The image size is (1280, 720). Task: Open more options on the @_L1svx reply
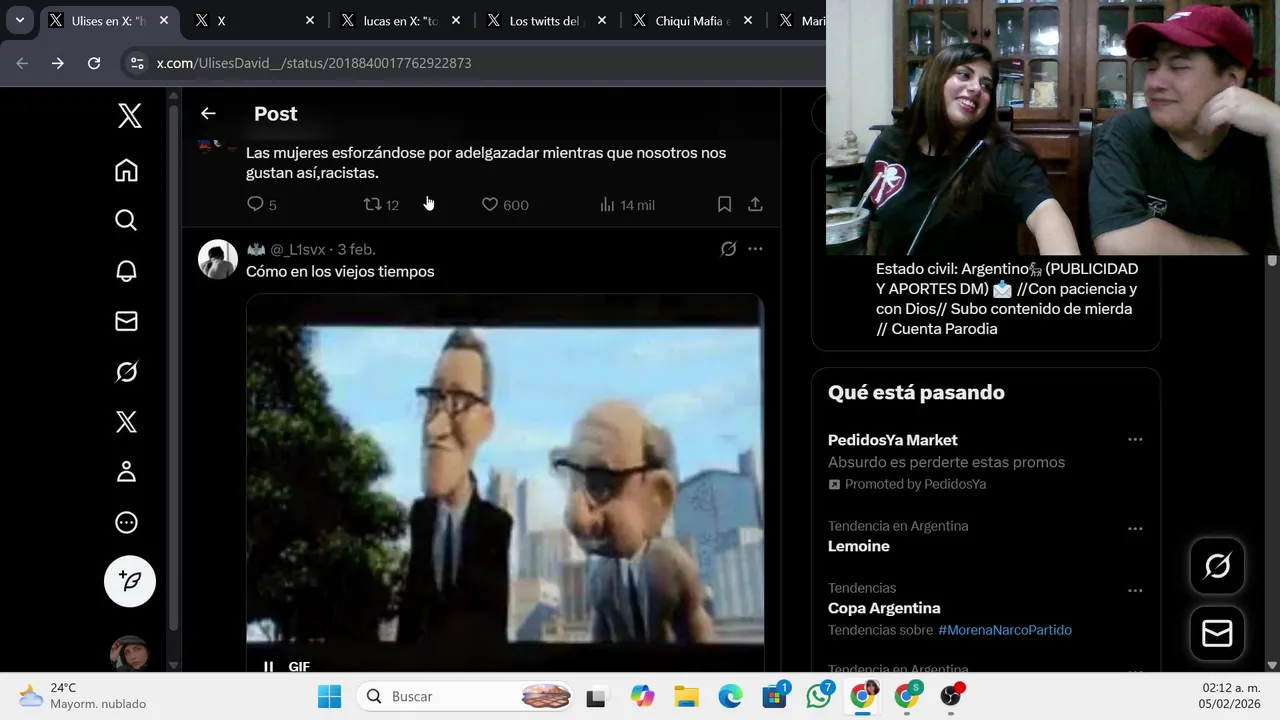[755, 249]
